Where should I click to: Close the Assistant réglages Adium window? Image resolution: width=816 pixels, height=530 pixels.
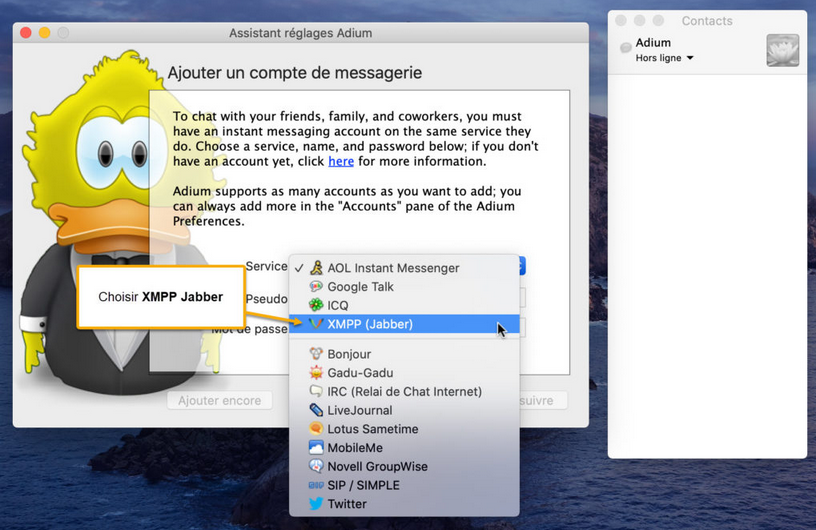coord(26,33)
